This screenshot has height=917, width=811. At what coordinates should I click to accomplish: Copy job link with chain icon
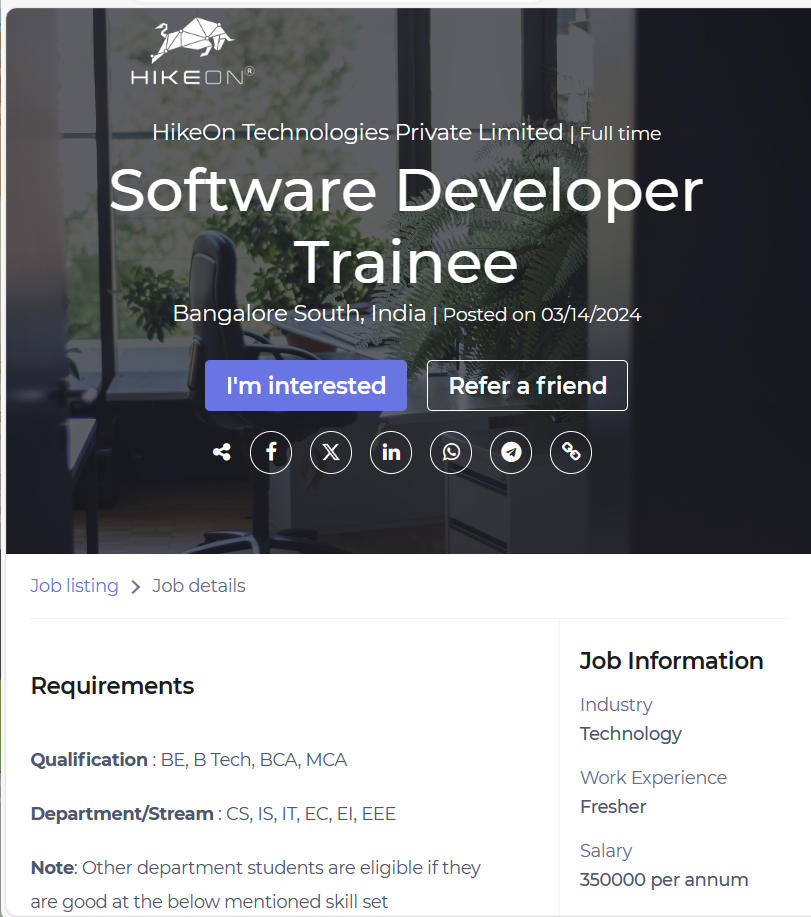click(x=571, y=452)
